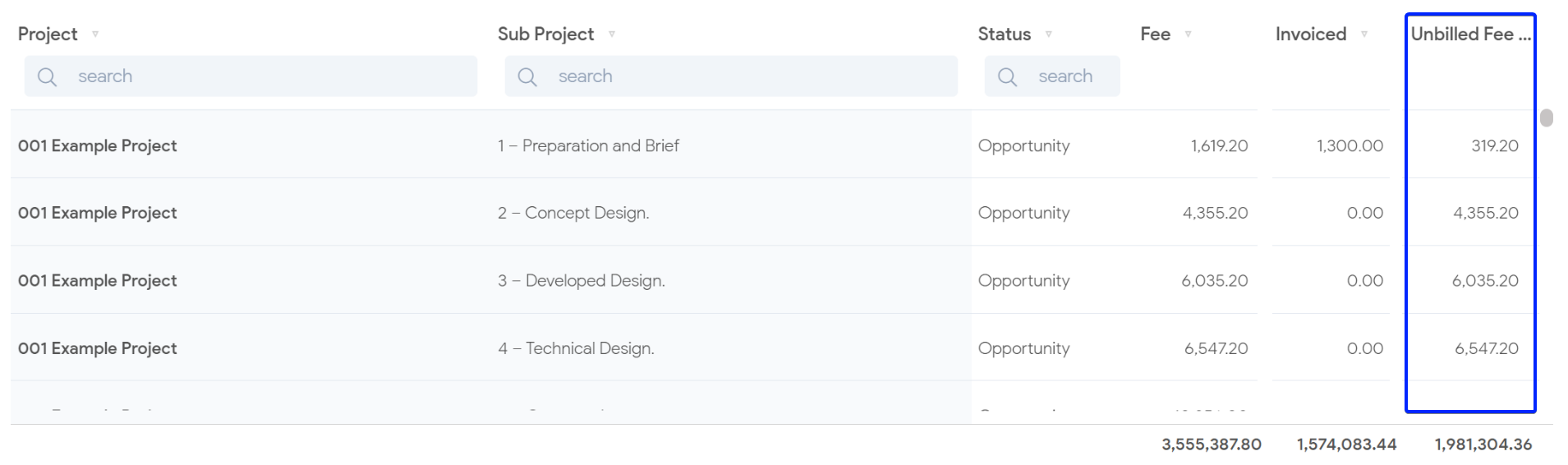Click the magnifier icon in Project search
The height and width of the screenshot is (465, 1568).
point(48,77)
